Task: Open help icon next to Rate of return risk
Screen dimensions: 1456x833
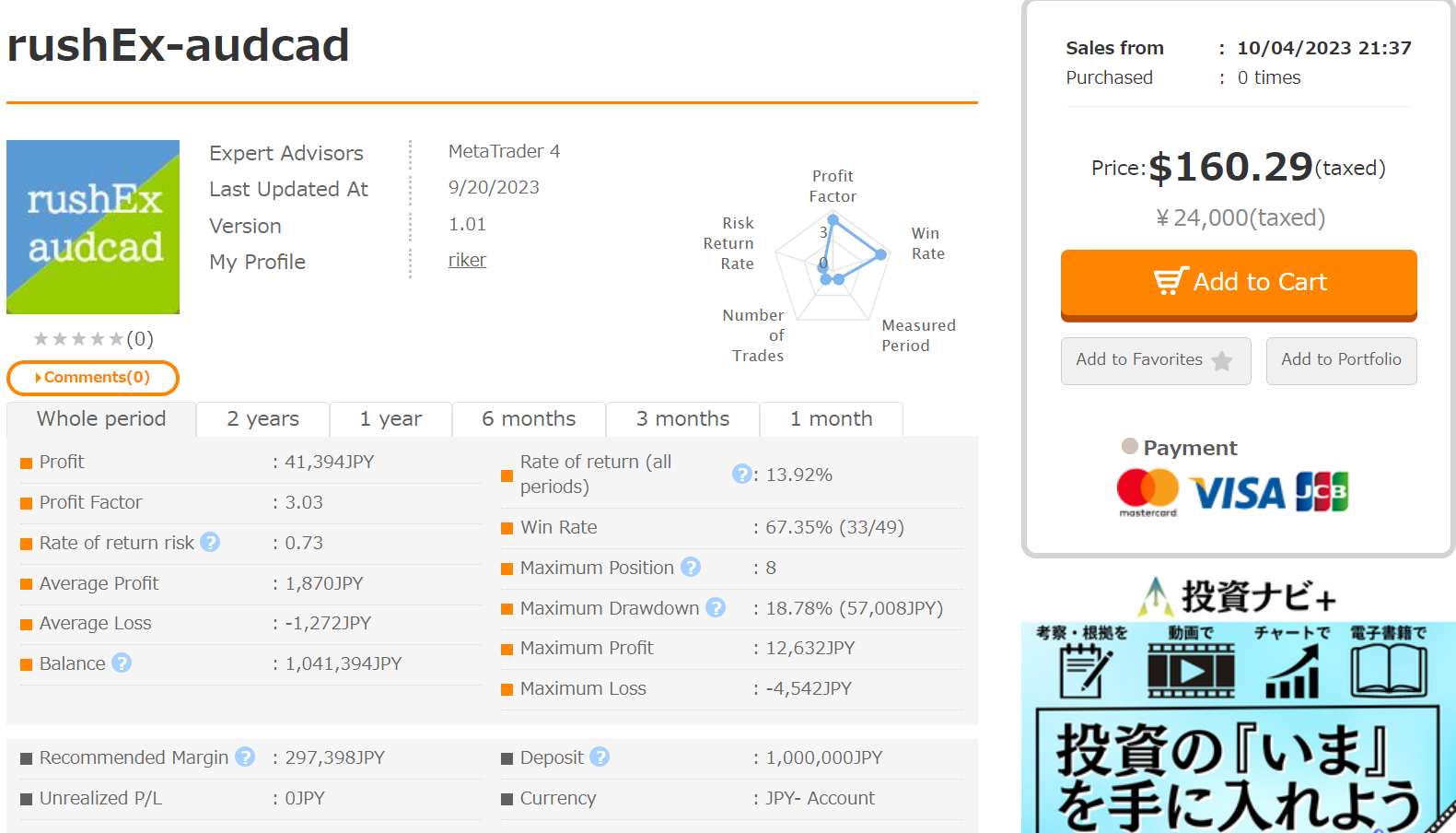Action: coord(210,543)
